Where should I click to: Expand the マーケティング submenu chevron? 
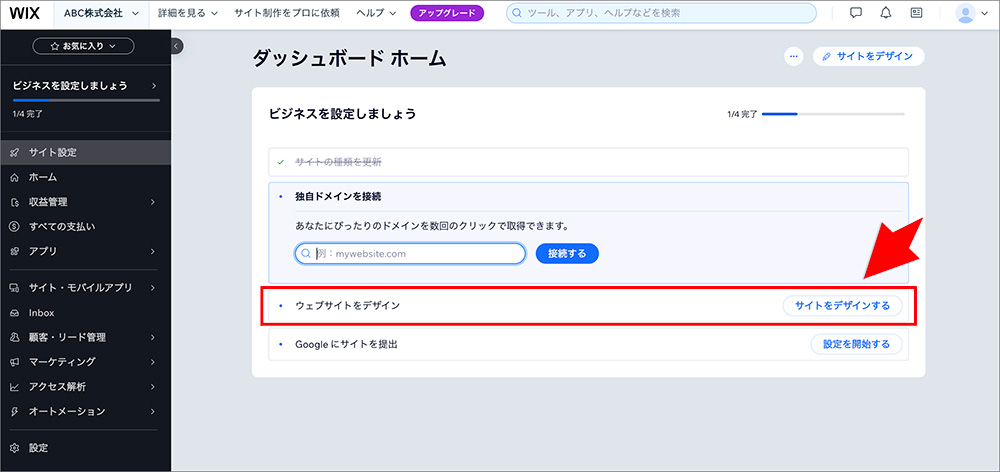coord(153,362)
